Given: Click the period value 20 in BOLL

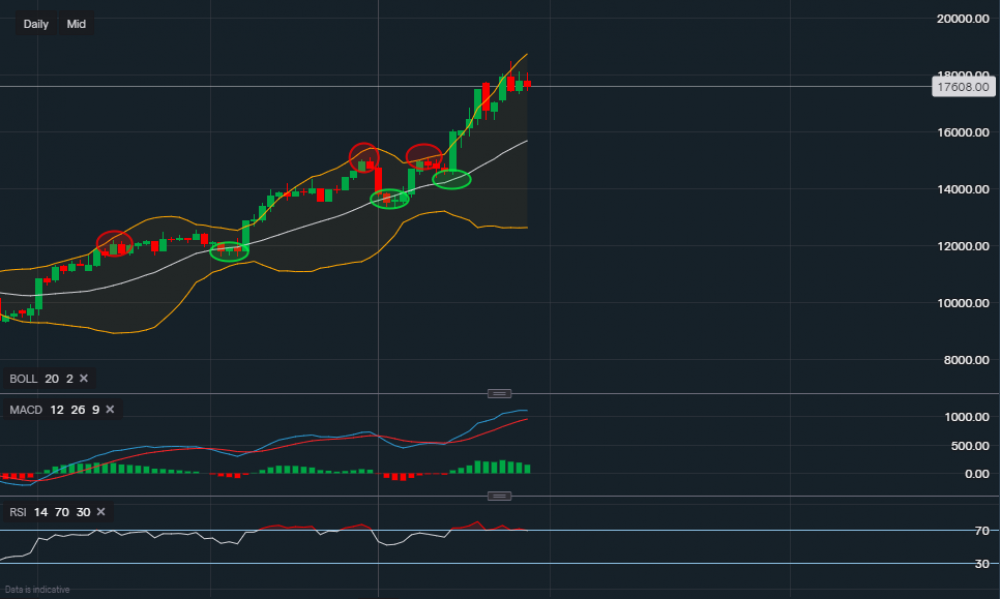Looking at the screenshot, I should click(x=50, y=379).
